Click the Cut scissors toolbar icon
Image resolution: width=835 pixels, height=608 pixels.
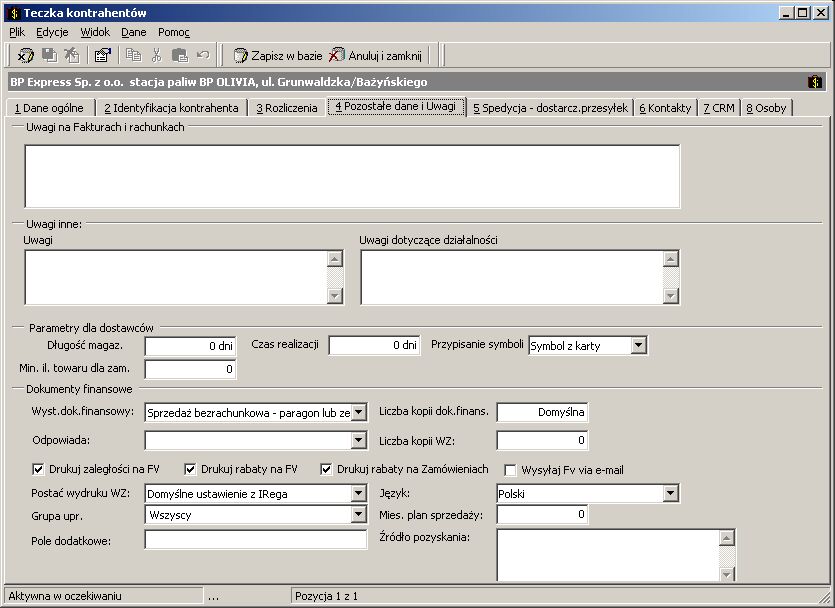156,54
